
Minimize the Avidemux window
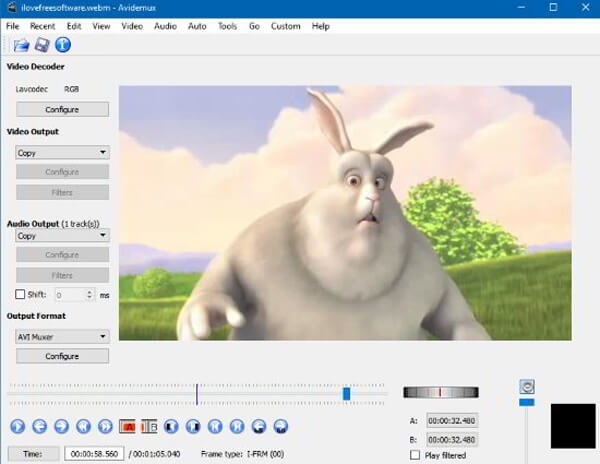[521, 7]
